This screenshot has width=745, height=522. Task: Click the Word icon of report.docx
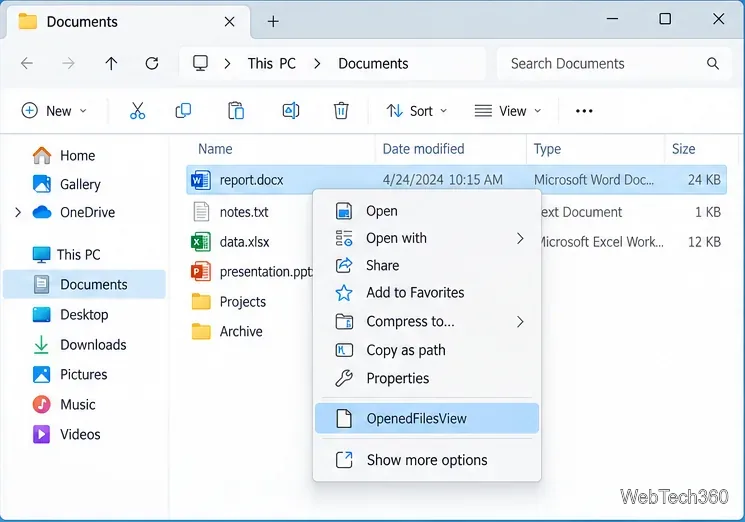click(201, 180)
